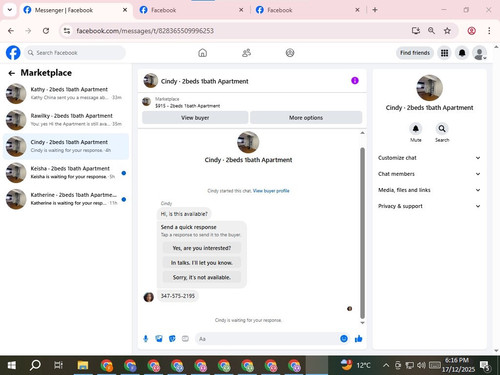Open browser zoom magnifier icon
Image resolution: width=500 pixels, height=375 pixels.
431,31
